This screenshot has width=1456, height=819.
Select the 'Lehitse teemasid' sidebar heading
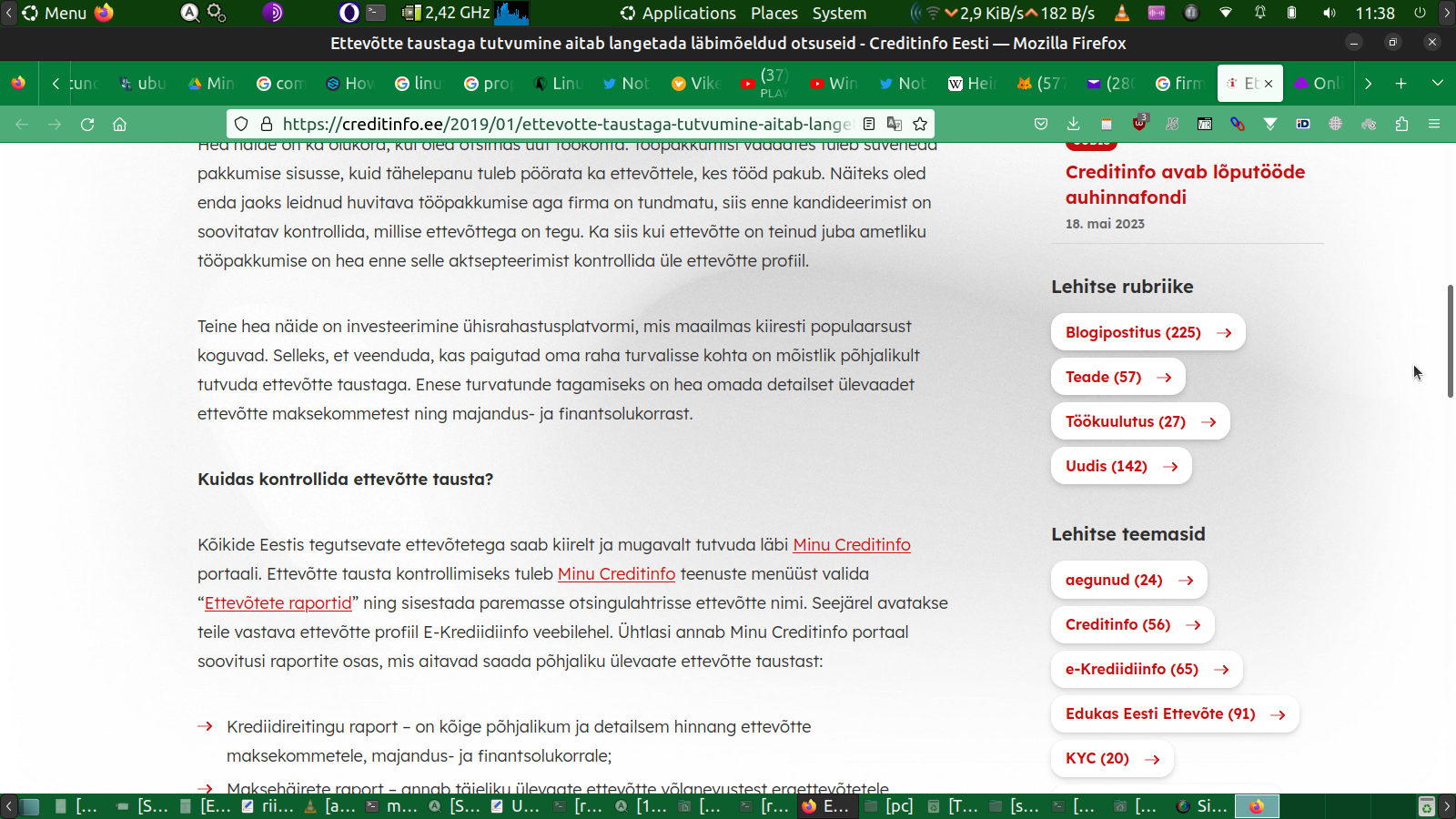[1128, 534]
